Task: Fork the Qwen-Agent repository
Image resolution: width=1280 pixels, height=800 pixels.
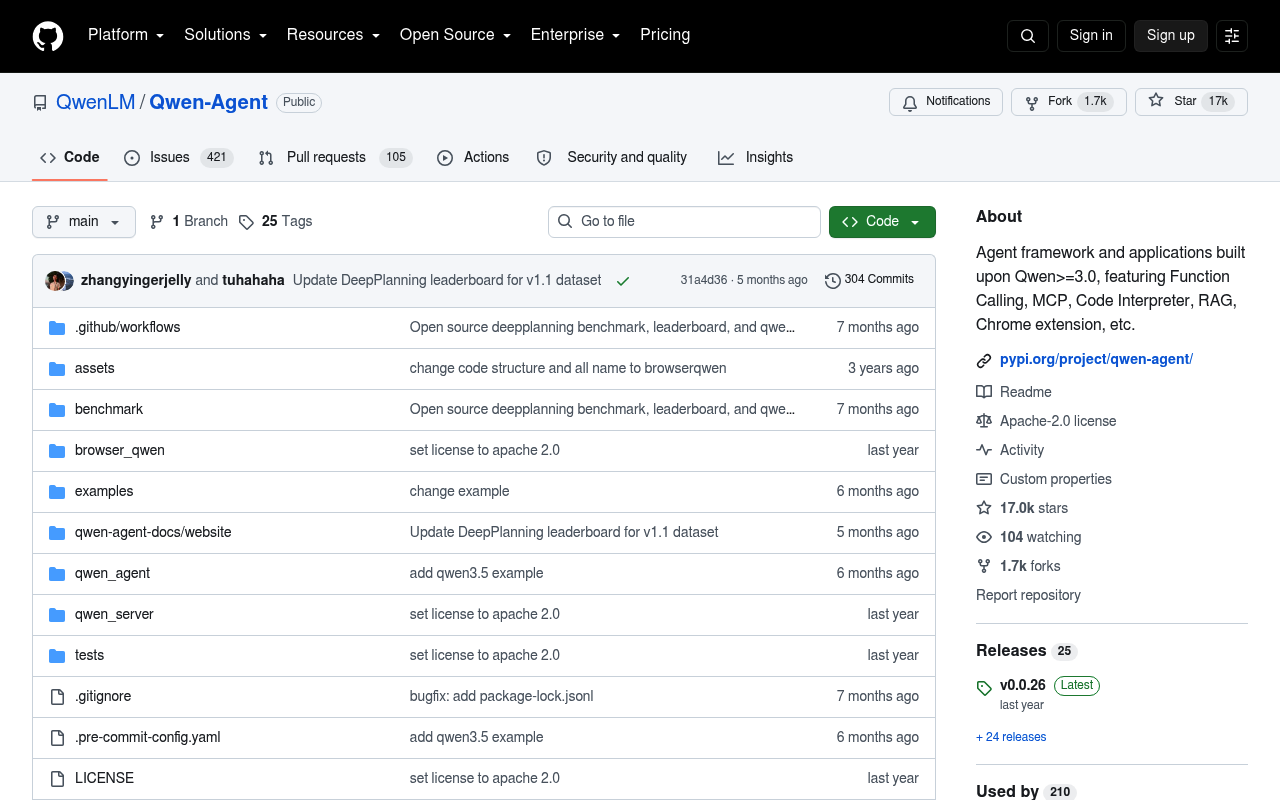Action: [1069, 102]
